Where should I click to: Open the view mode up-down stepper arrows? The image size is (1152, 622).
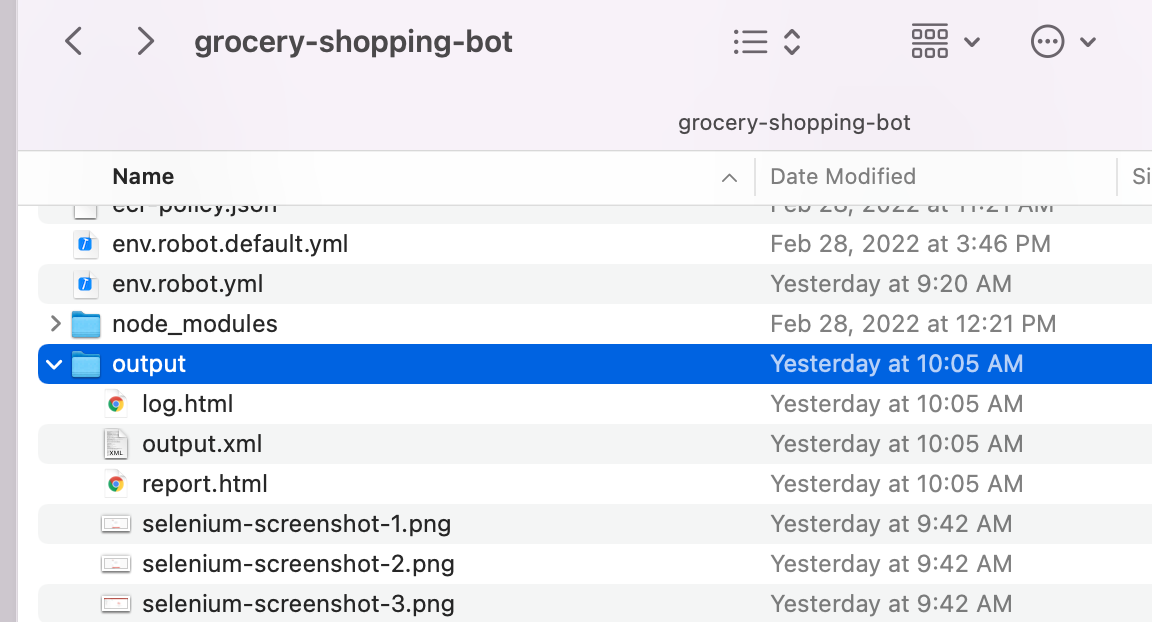point(791,42)
